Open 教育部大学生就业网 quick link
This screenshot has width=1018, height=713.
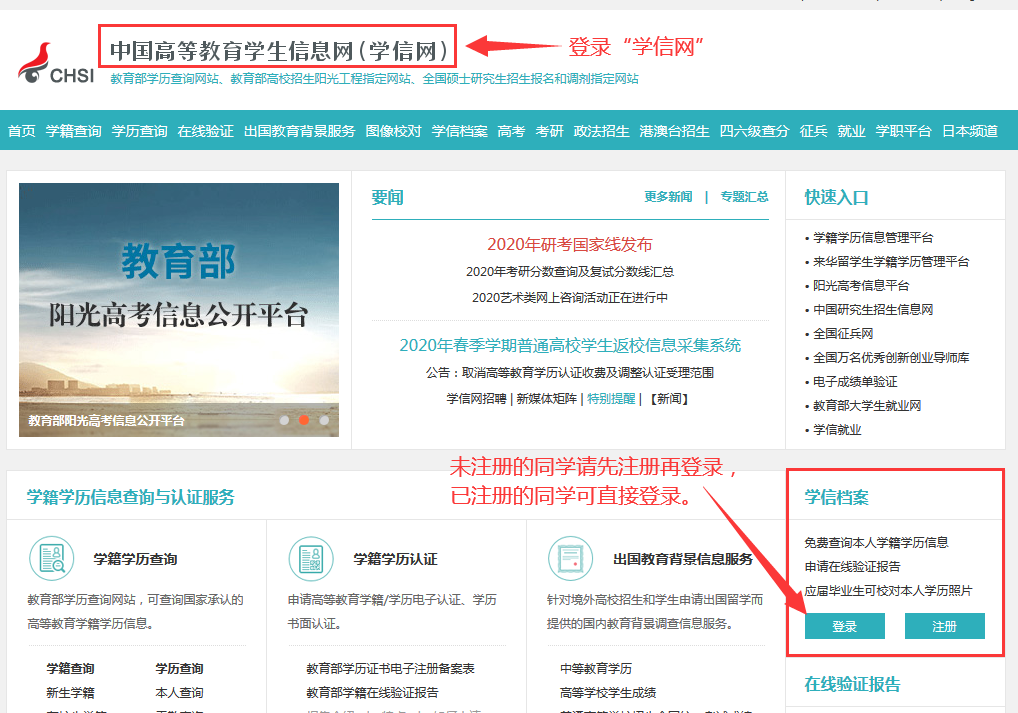[x=867, y=406]
